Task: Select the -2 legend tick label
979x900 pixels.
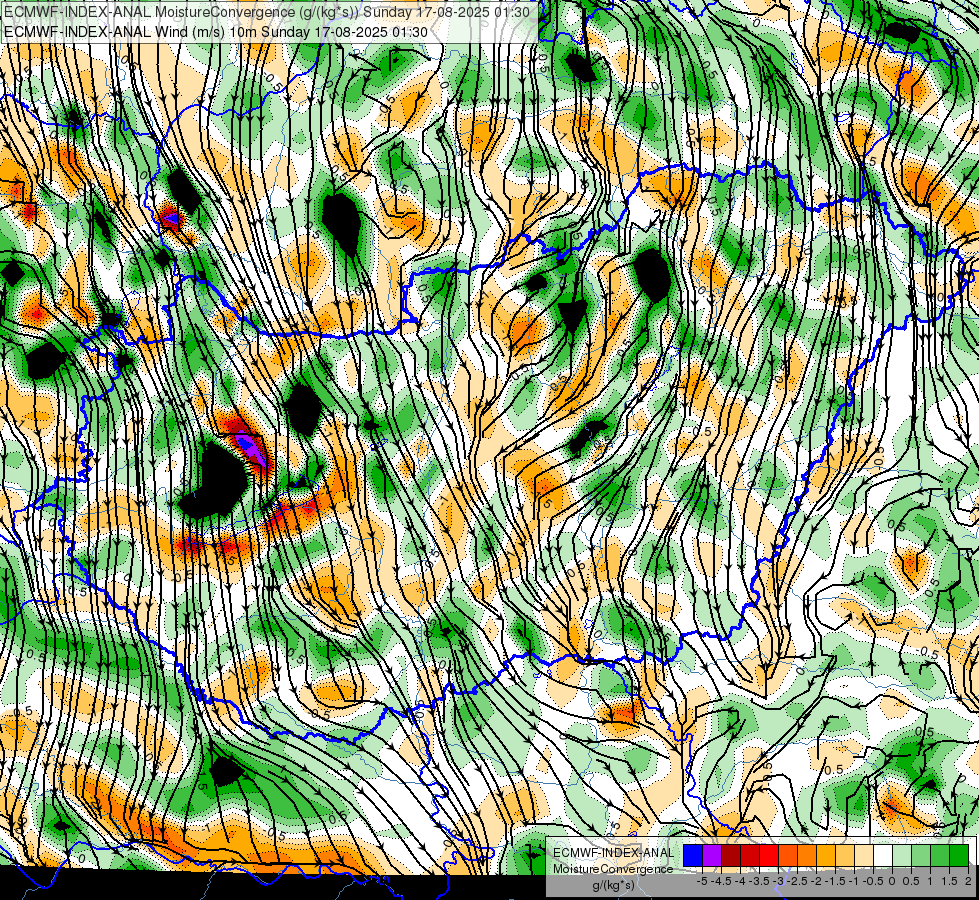Action: 817,881
